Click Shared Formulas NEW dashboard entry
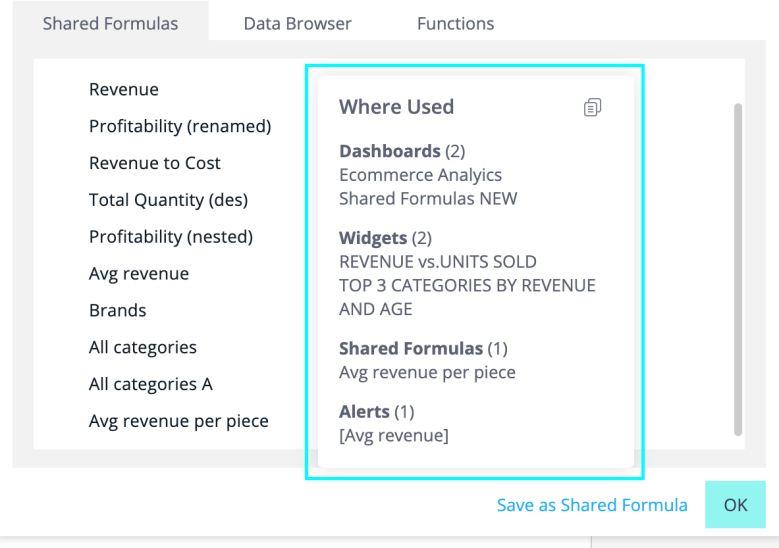Screen dimensions: 779x548 [x=428, y=198]
